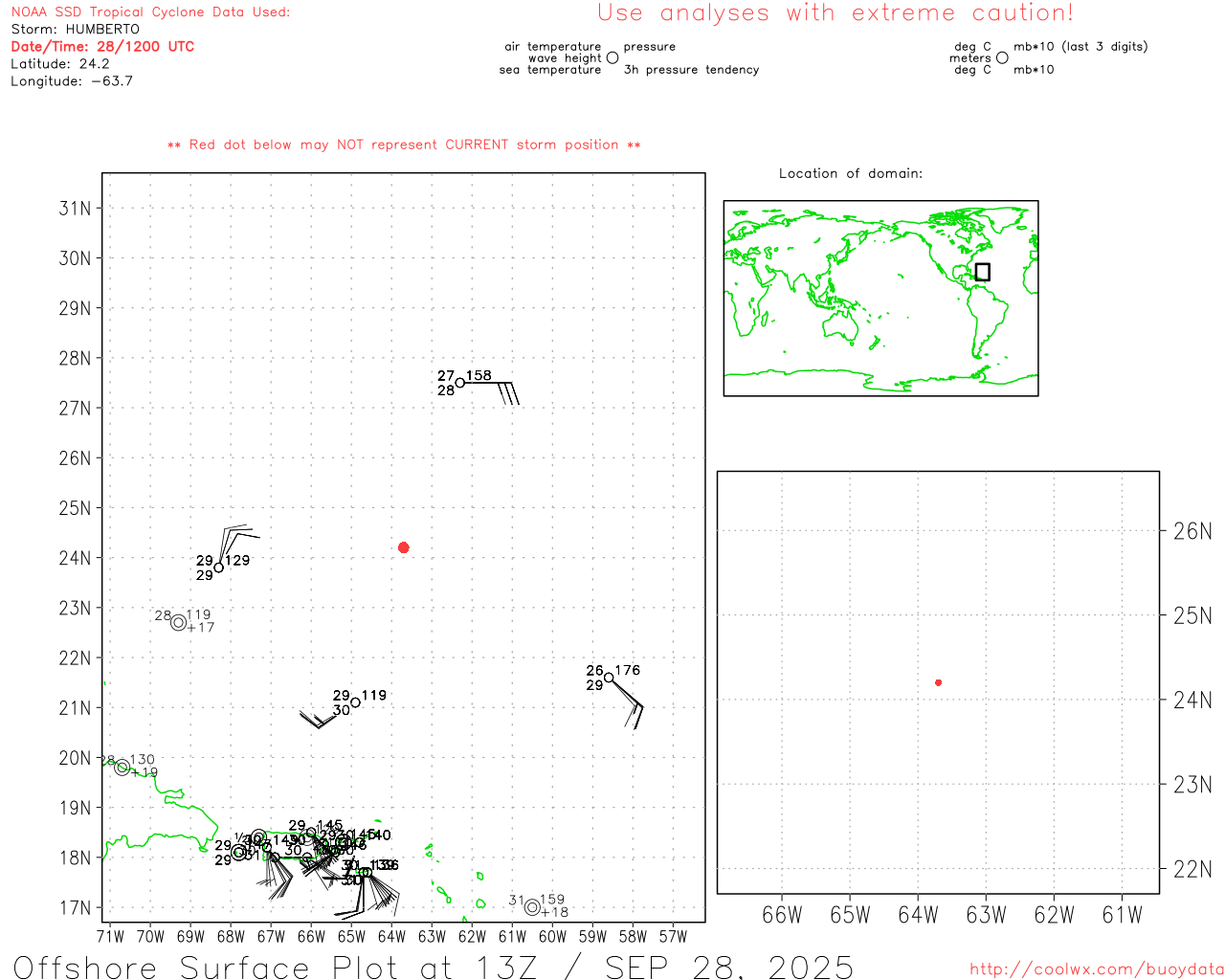
Task: Select the double-circle buoy reporting 130 near 20N
Action: [122, 768]
